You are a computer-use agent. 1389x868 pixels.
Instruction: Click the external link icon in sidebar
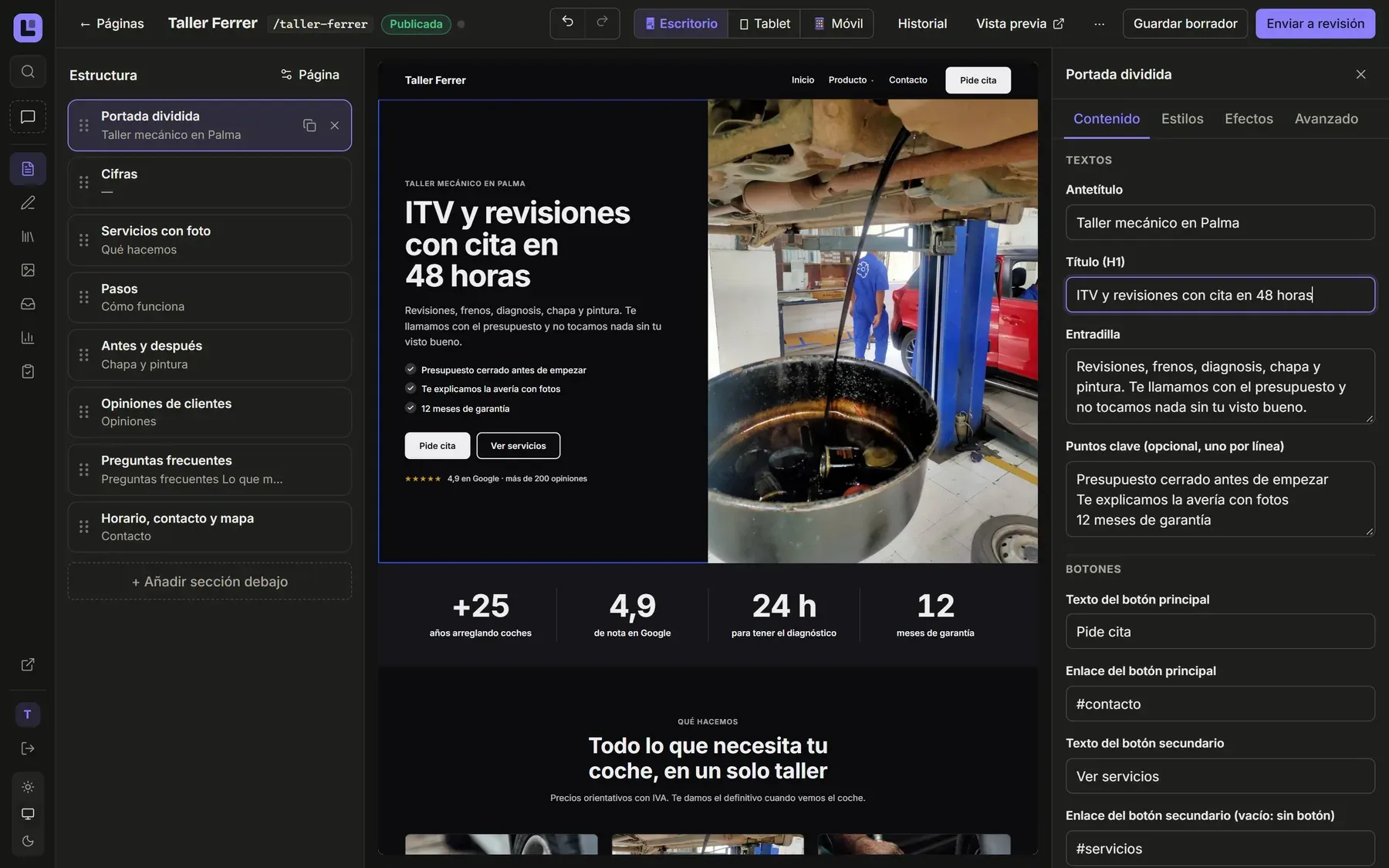coord(28,665)
